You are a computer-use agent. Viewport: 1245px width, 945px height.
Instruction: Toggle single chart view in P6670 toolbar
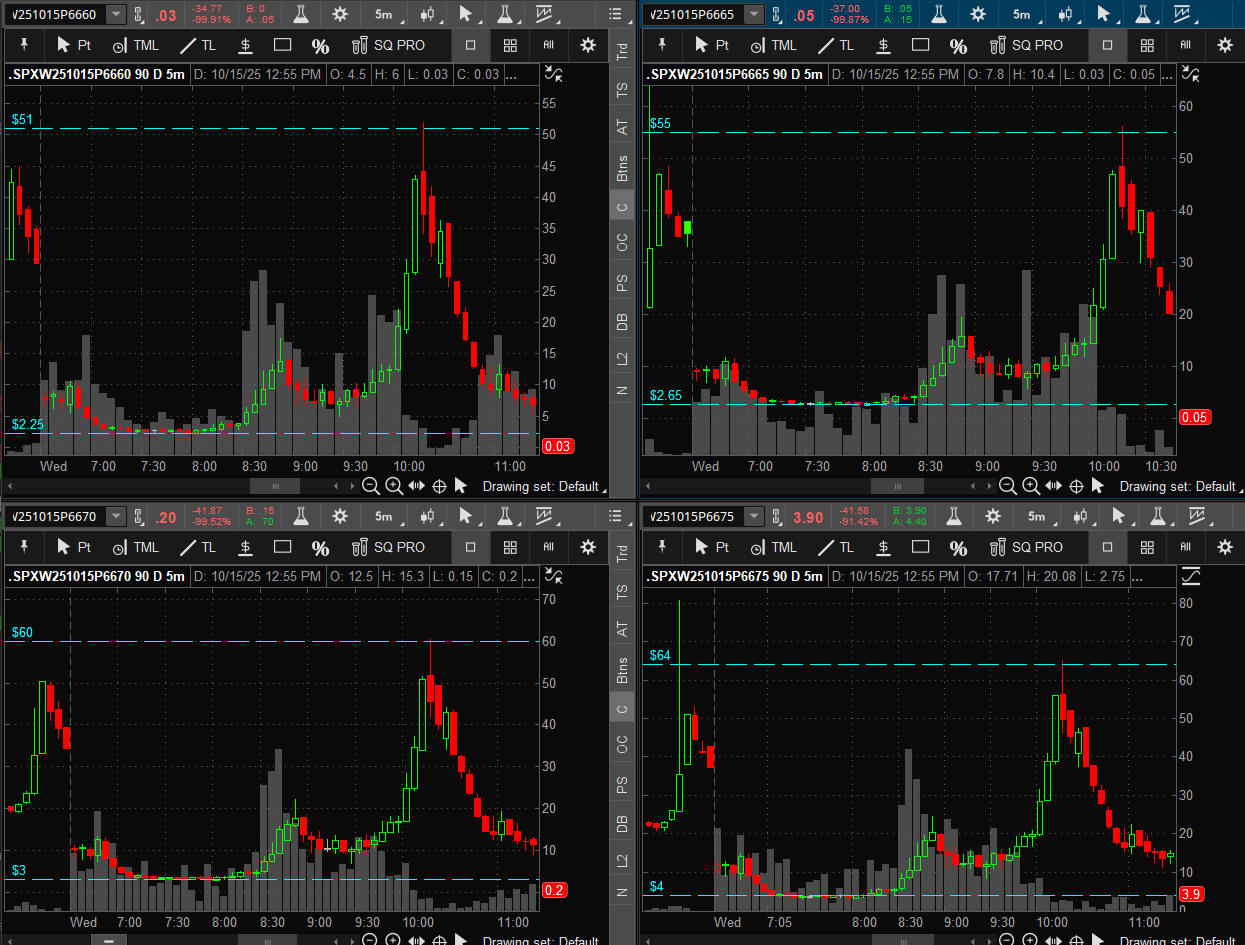pyautogui.click(x=471, y=547)
